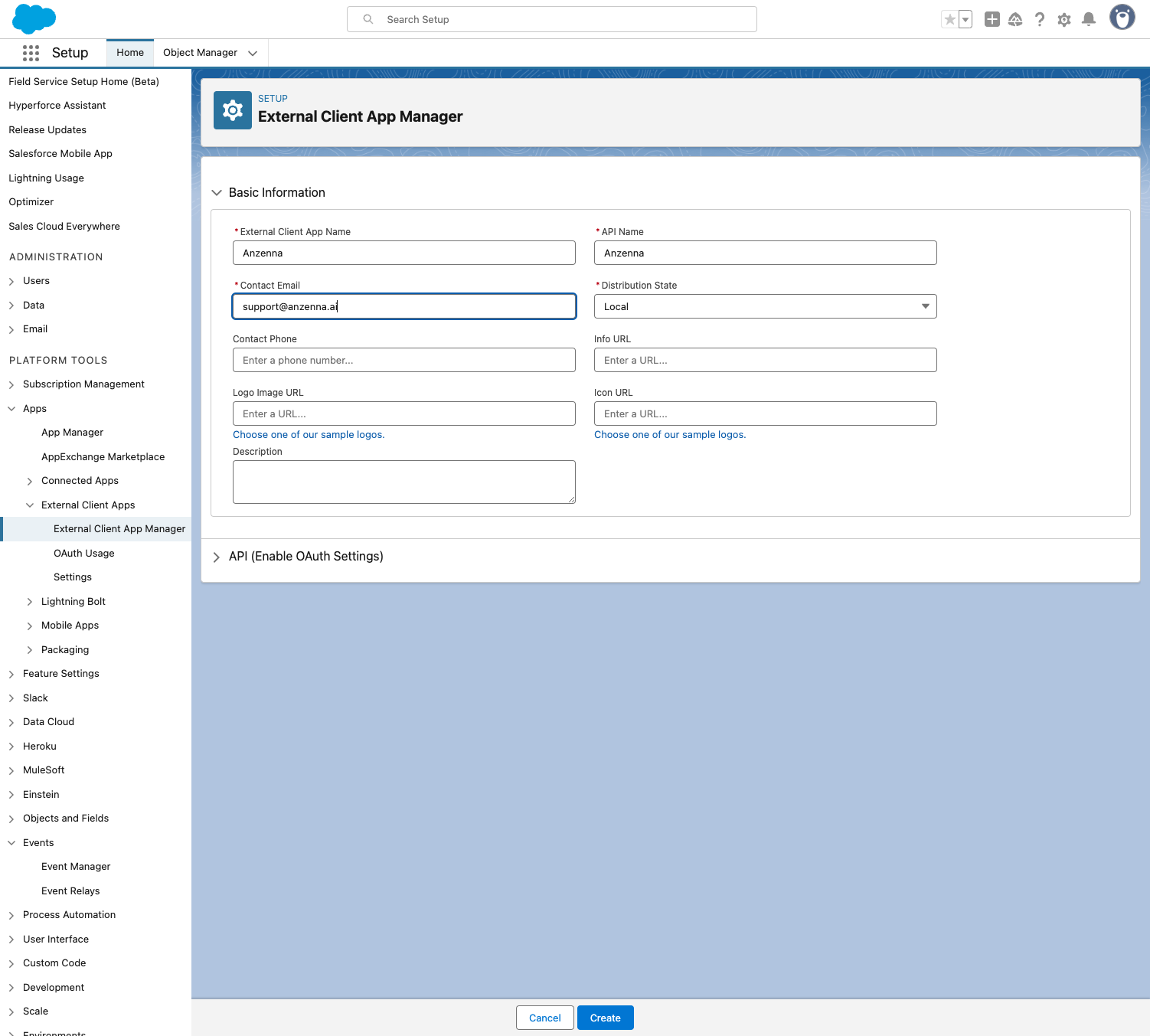Open the App Launcher waffle icon
The width and height of the screenshot is (1150, 1036).
(31, 53)
